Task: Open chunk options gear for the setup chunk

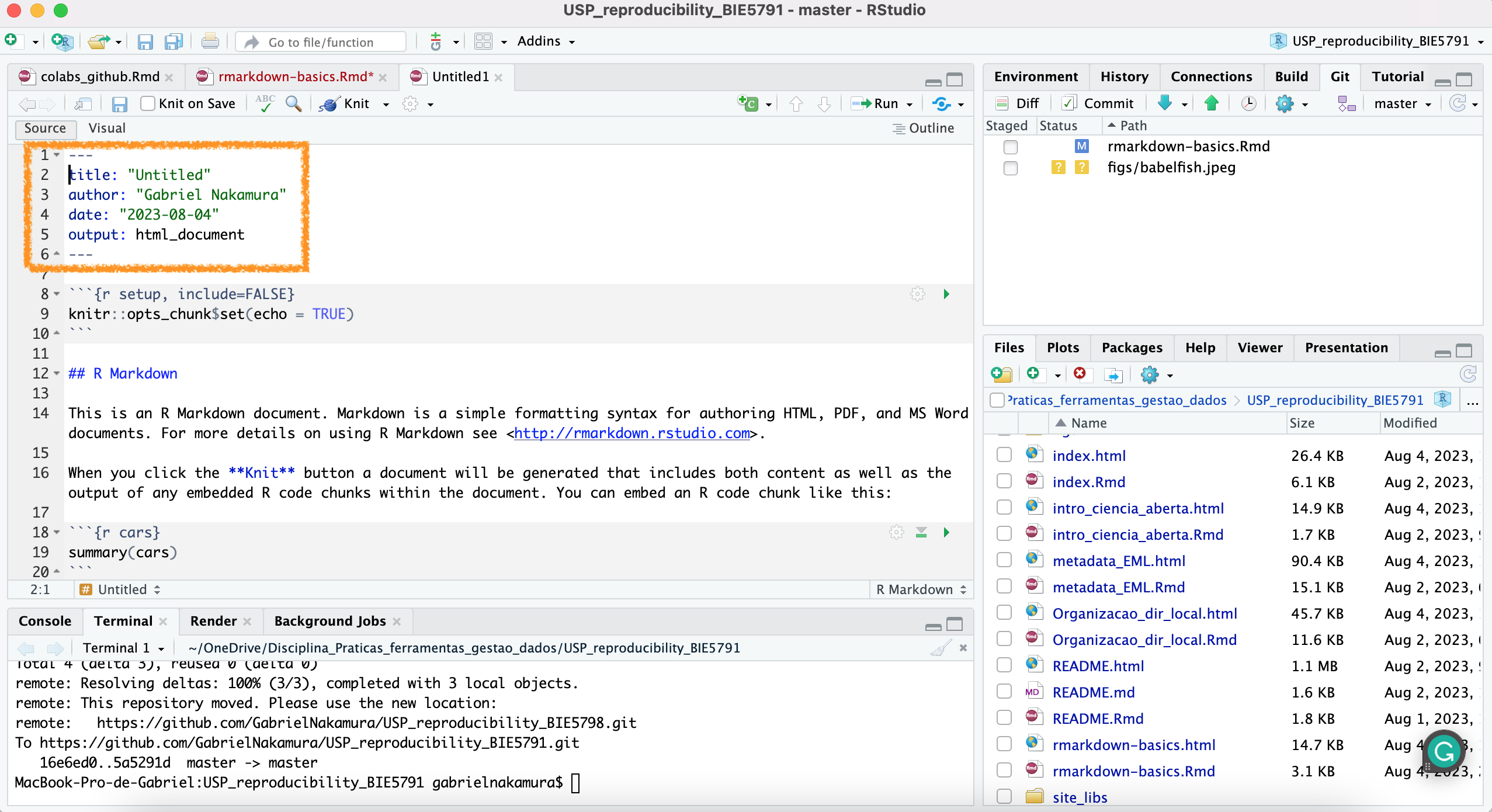Action: point(918,294)
